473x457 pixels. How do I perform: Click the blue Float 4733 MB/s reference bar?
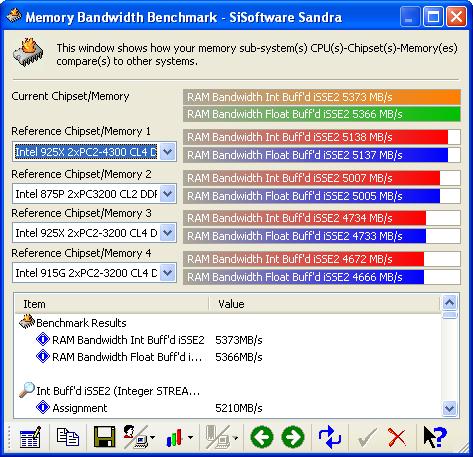[x=322, y=236]
